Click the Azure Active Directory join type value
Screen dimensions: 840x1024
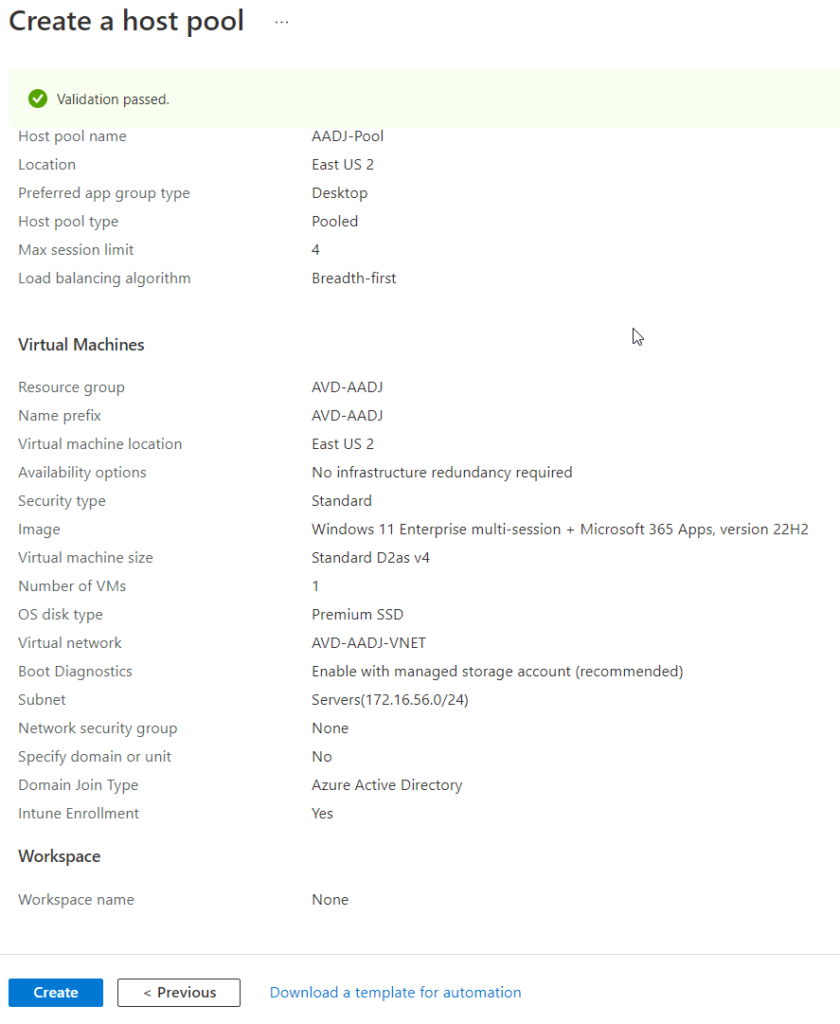(x=386, y=785)
